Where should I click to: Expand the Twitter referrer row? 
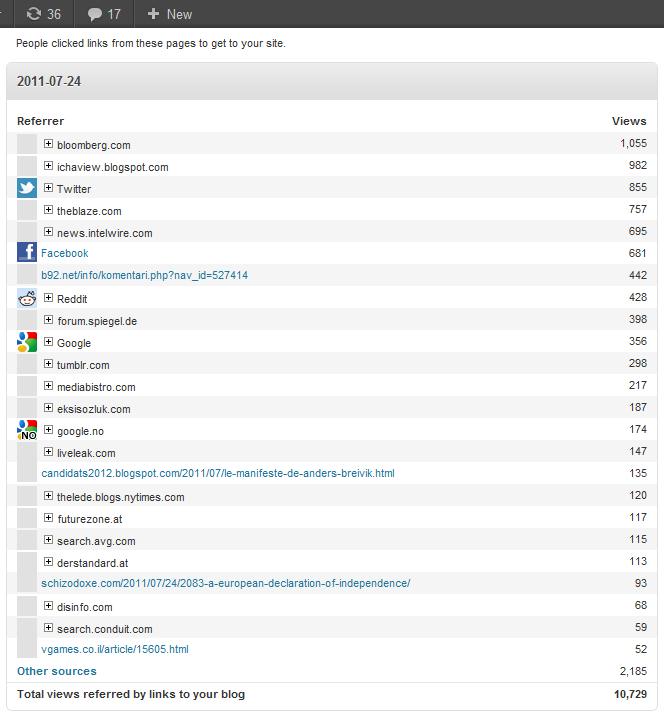click(48, 188)
